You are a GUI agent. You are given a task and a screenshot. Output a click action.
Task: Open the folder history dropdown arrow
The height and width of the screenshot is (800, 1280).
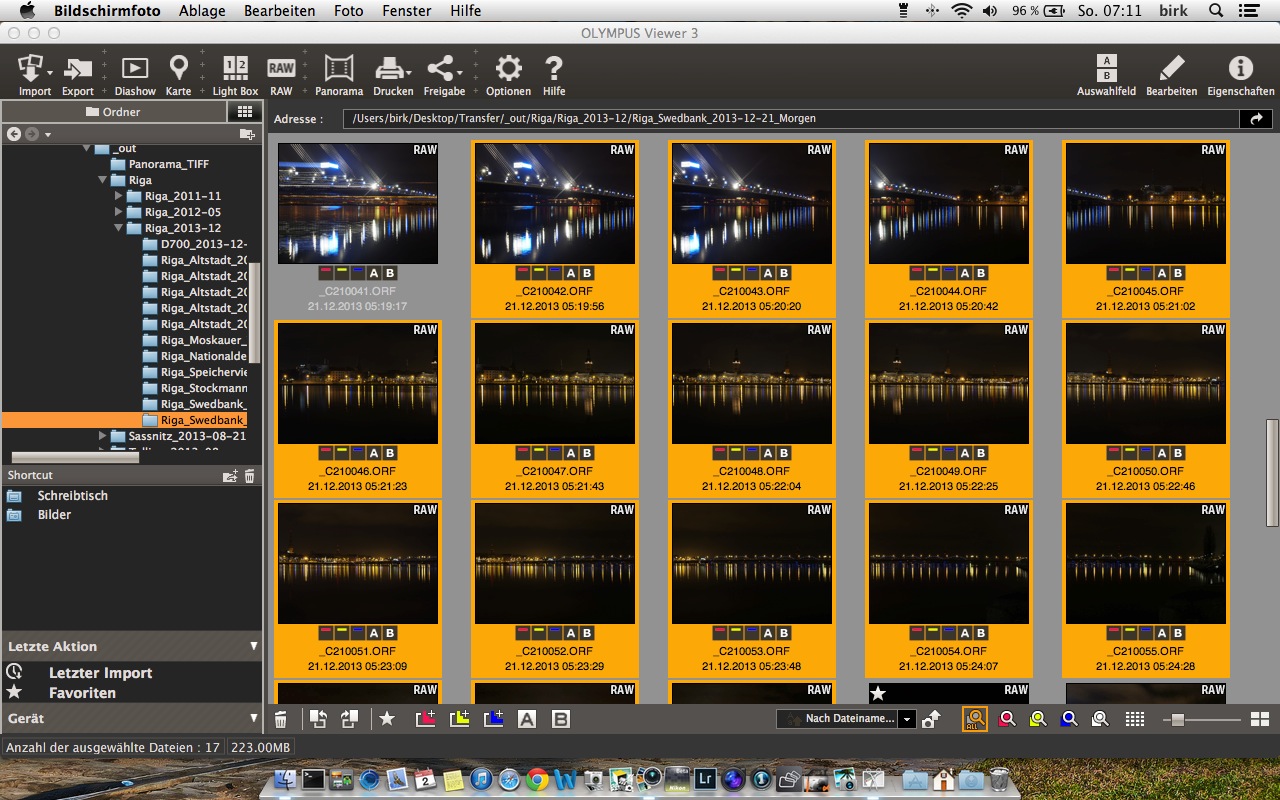[x=48, y=135]
